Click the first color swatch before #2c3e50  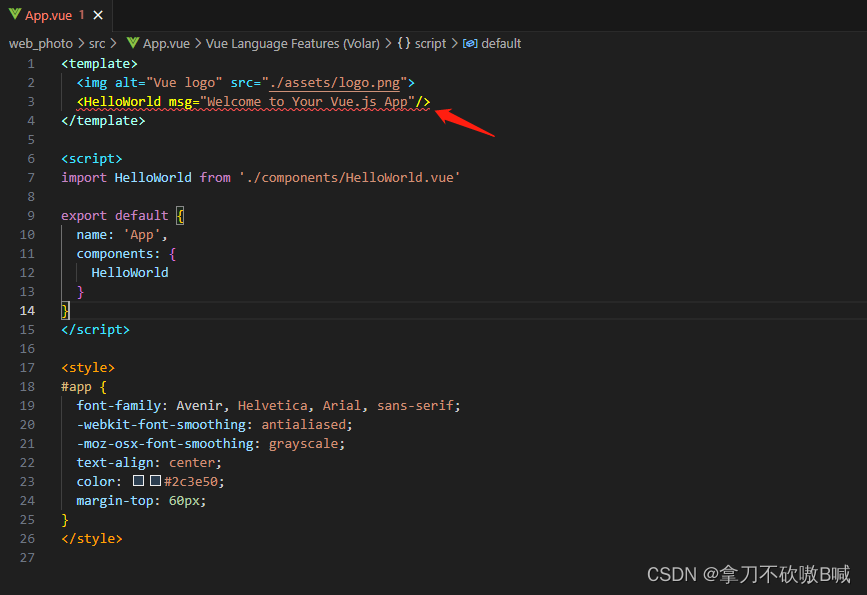click(138, 481)
